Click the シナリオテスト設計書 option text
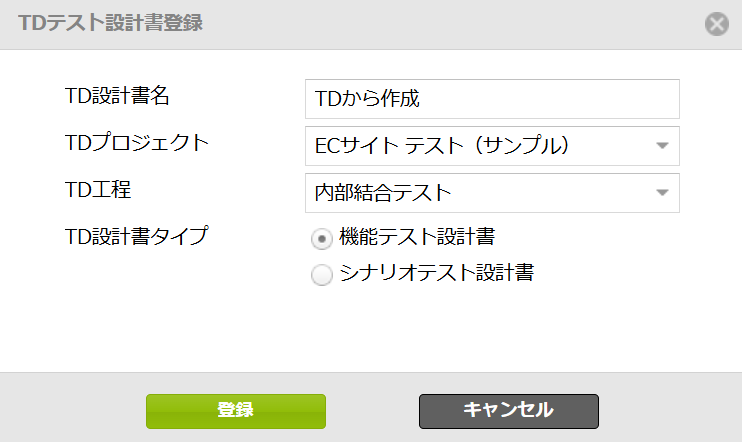 click(436, 273)
